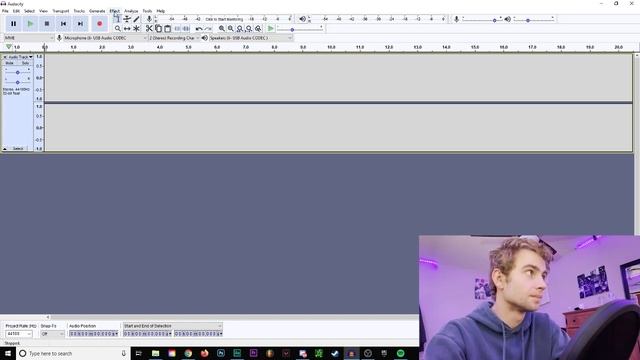Open the Effect menu
The width and height of the screenshot is (640, 360).
[x=115, y=11]
